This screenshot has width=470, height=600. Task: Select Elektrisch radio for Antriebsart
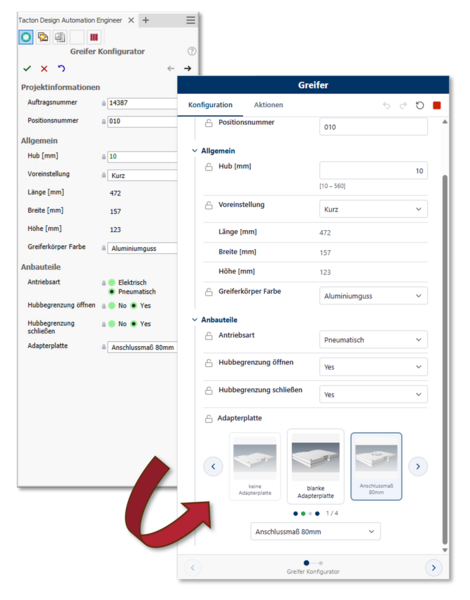(x=112, y=282)
